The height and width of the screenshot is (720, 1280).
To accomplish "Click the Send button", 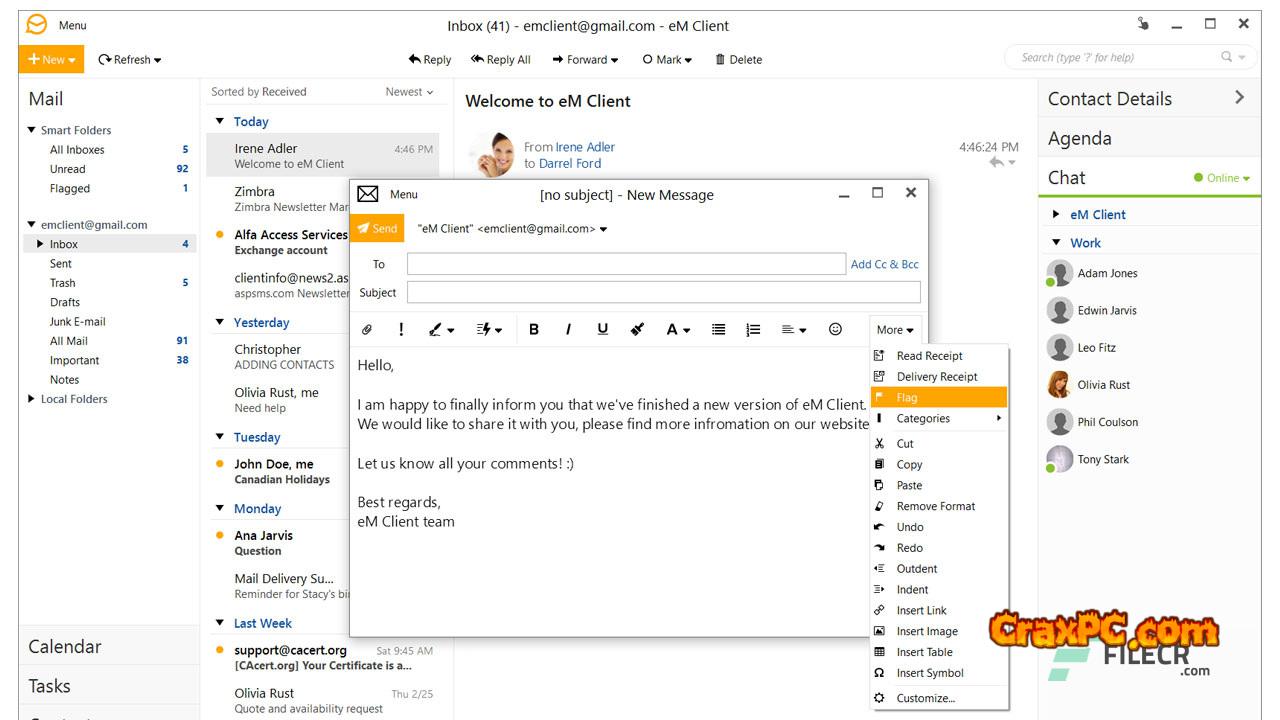I will (377, 229).
